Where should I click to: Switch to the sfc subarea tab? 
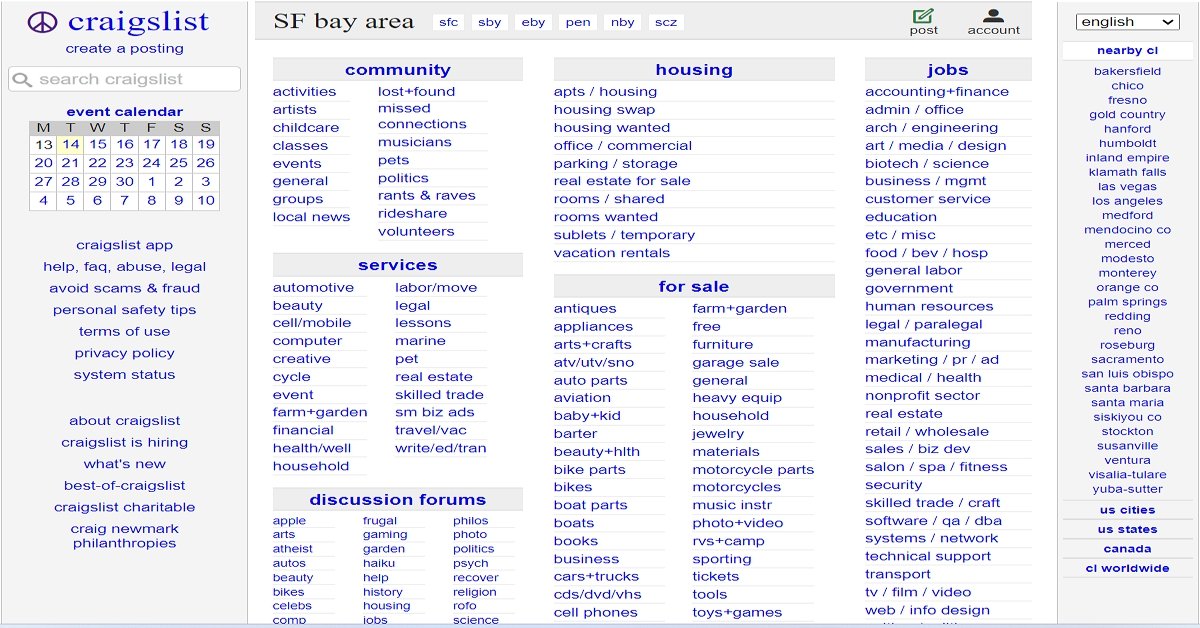click(449, 22)
